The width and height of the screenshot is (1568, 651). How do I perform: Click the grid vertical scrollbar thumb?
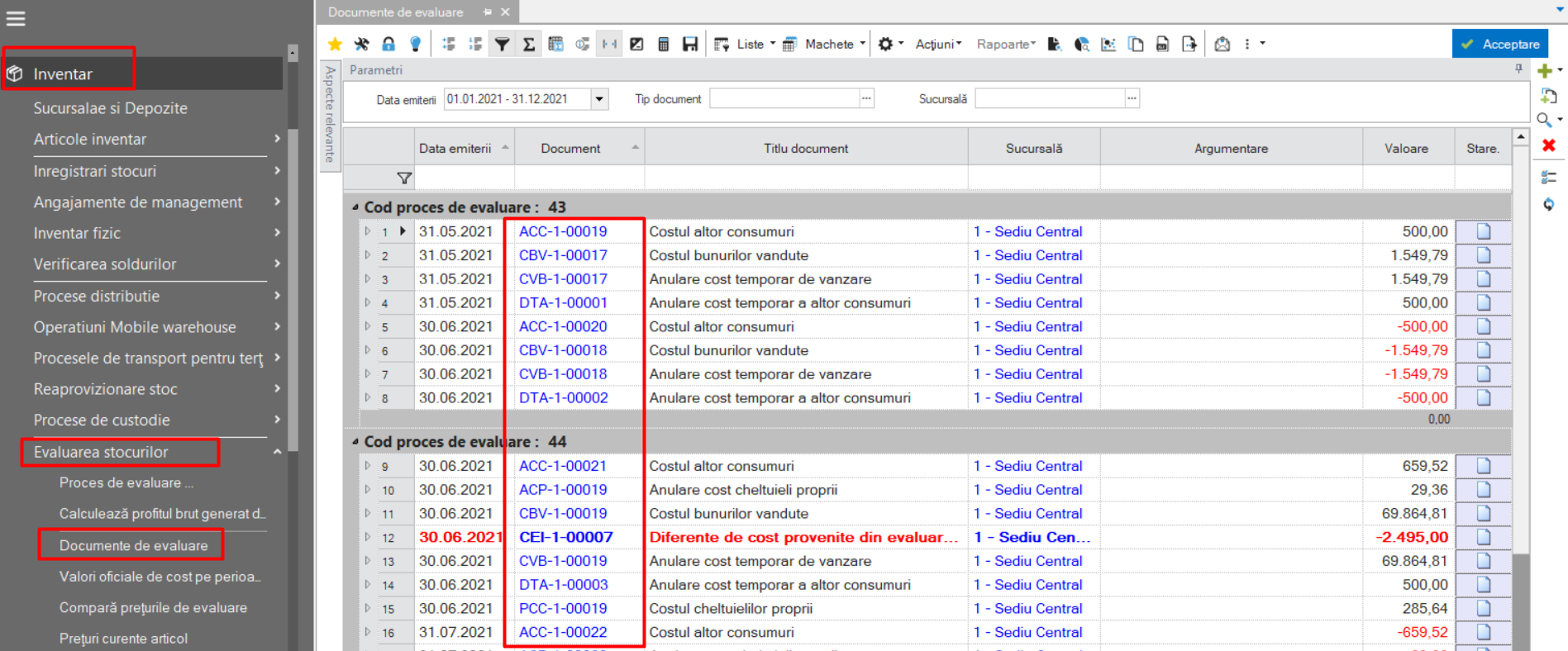coord(1520,602)
